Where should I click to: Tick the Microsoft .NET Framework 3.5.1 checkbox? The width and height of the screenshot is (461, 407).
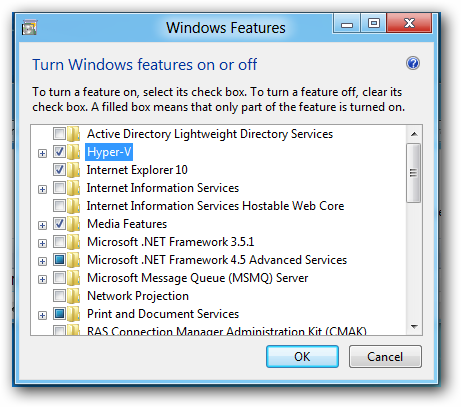(59, 242)
